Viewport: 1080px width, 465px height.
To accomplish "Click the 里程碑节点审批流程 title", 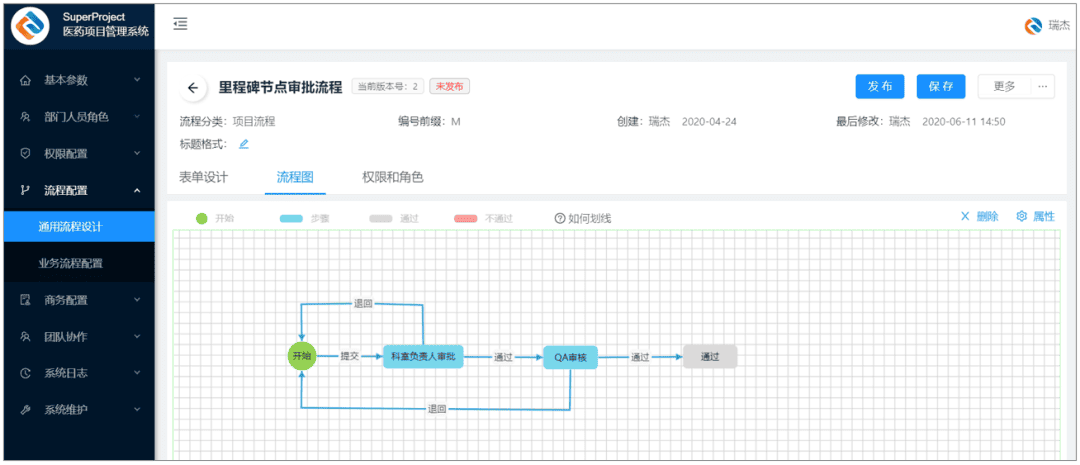I will point(280,87).
